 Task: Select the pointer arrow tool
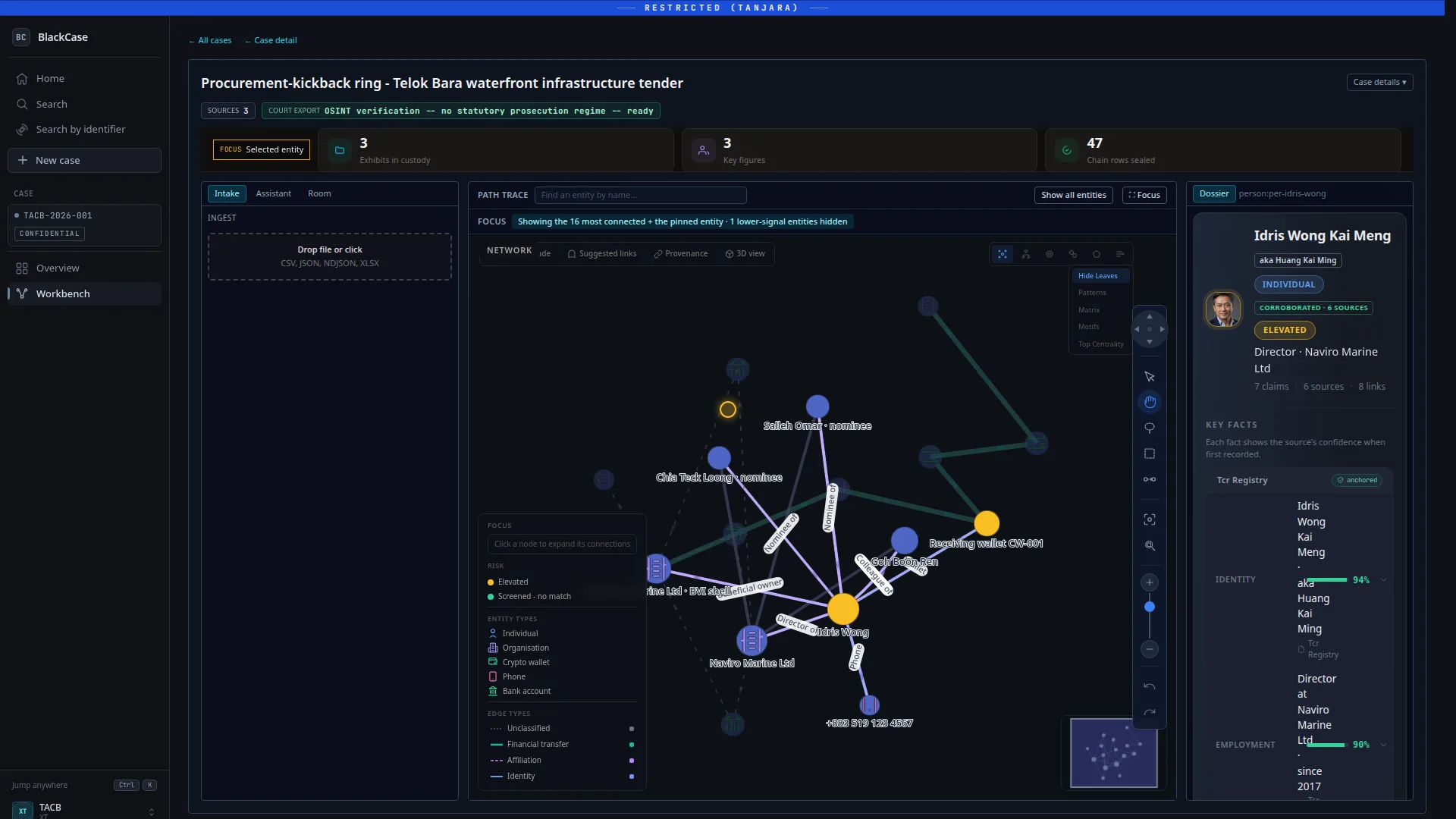[1150, 377]
